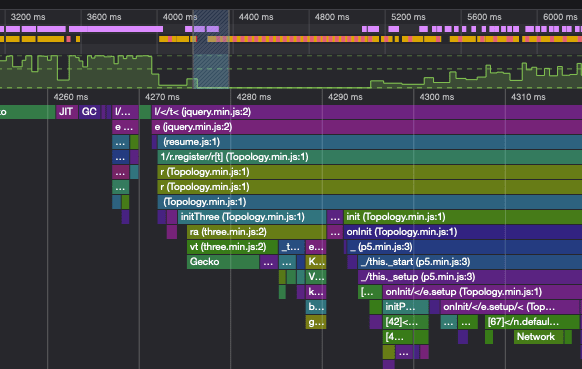
Task: Click the 4290 ms ruler marker
Action: coord(345,97)
